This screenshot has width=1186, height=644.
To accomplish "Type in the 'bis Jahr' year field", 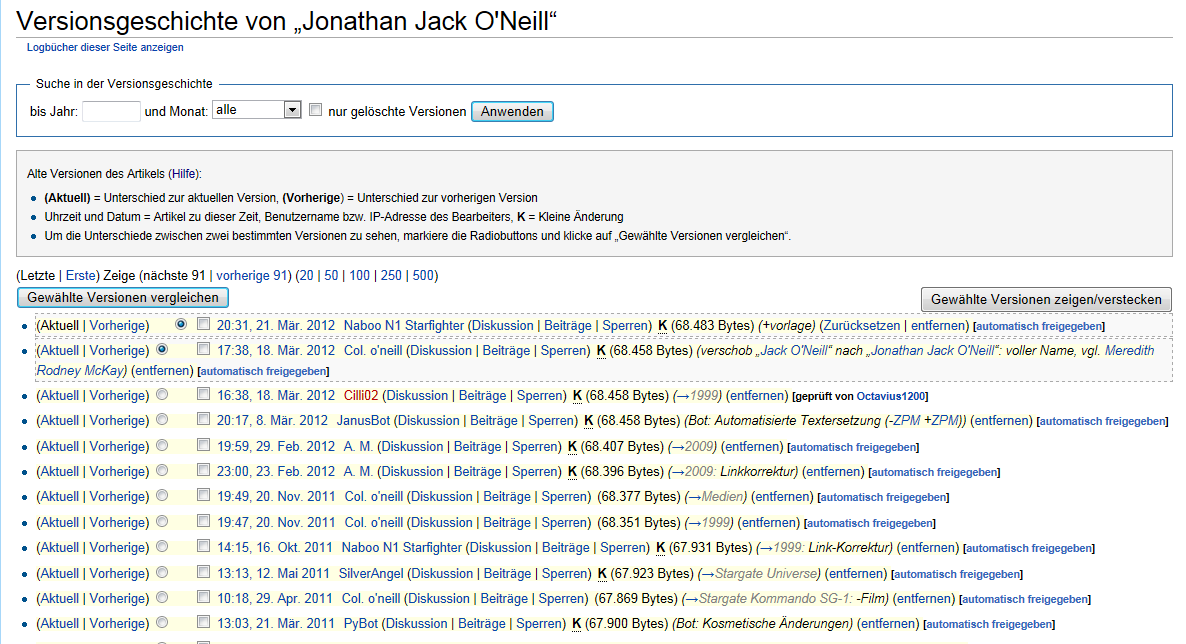I will coord(111,111).
